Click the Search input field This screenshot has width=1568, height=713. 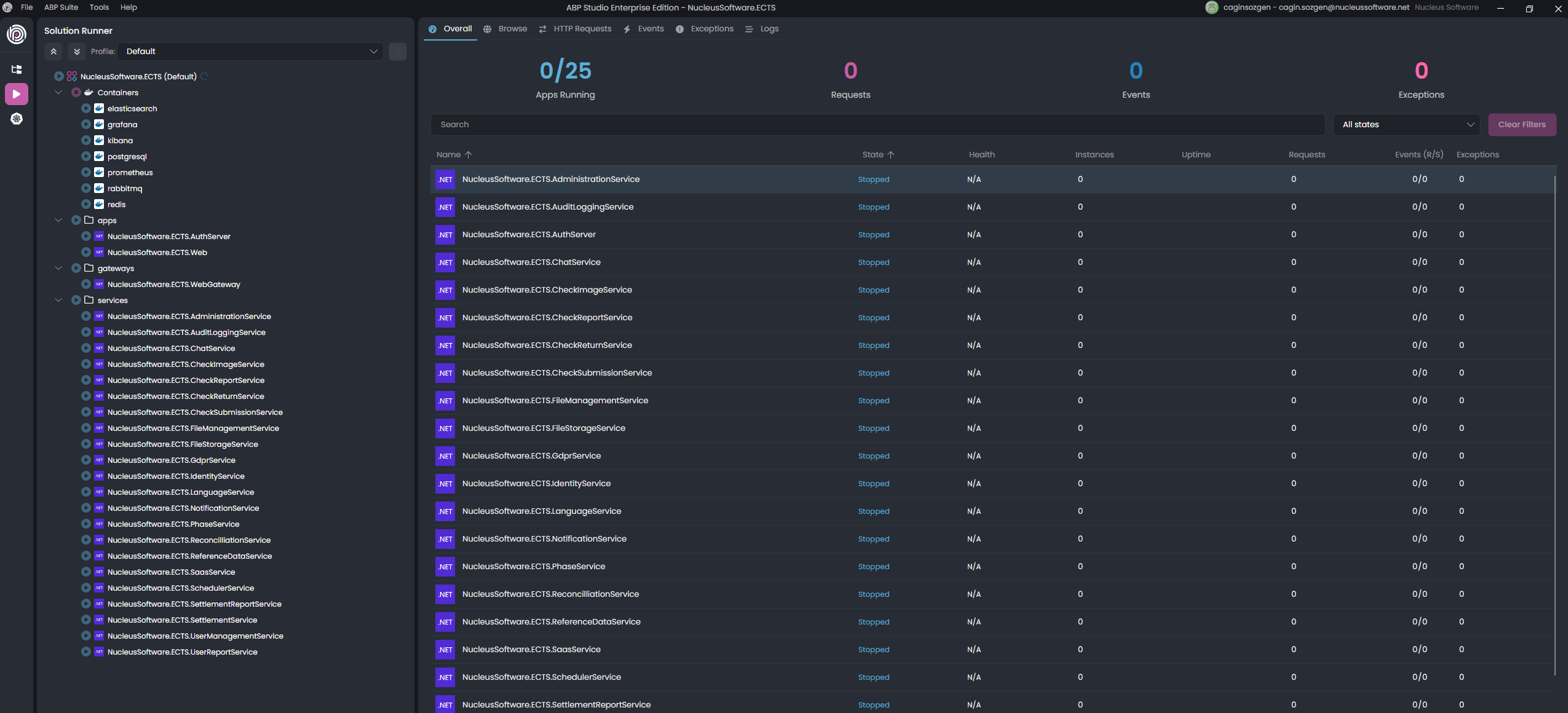tap(877, 125)
